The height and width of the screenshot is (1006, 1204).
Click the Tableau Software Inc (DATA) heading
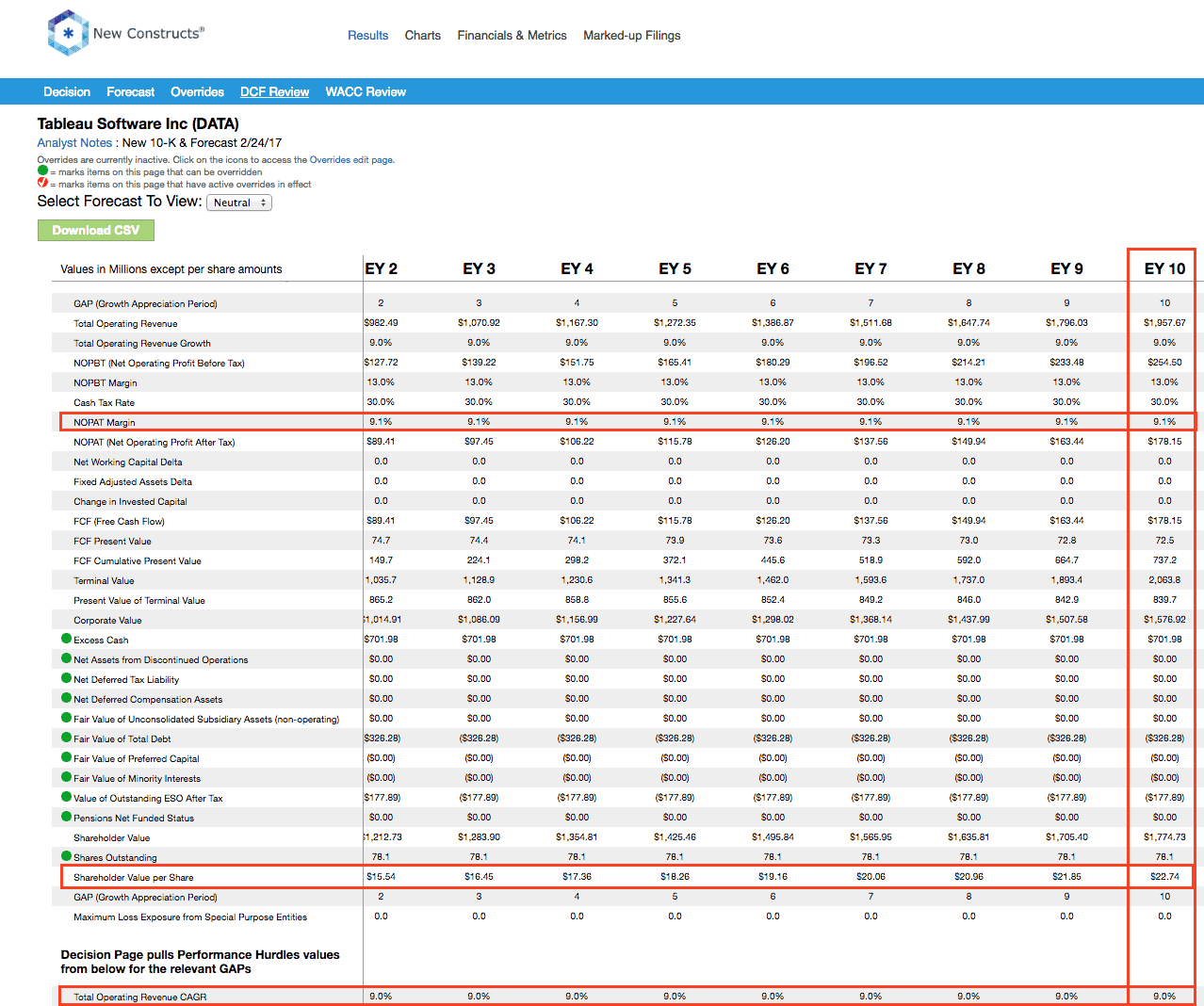tap(138, 123)
